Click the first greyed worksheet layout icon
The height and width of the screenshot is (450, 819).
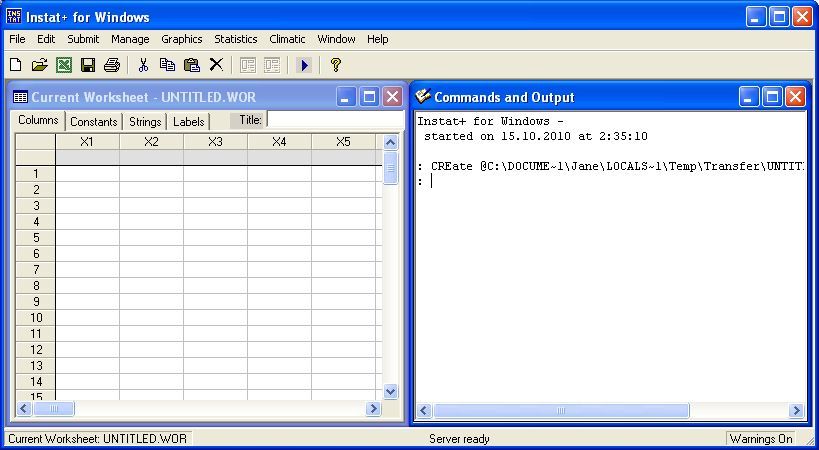(248, 65)
